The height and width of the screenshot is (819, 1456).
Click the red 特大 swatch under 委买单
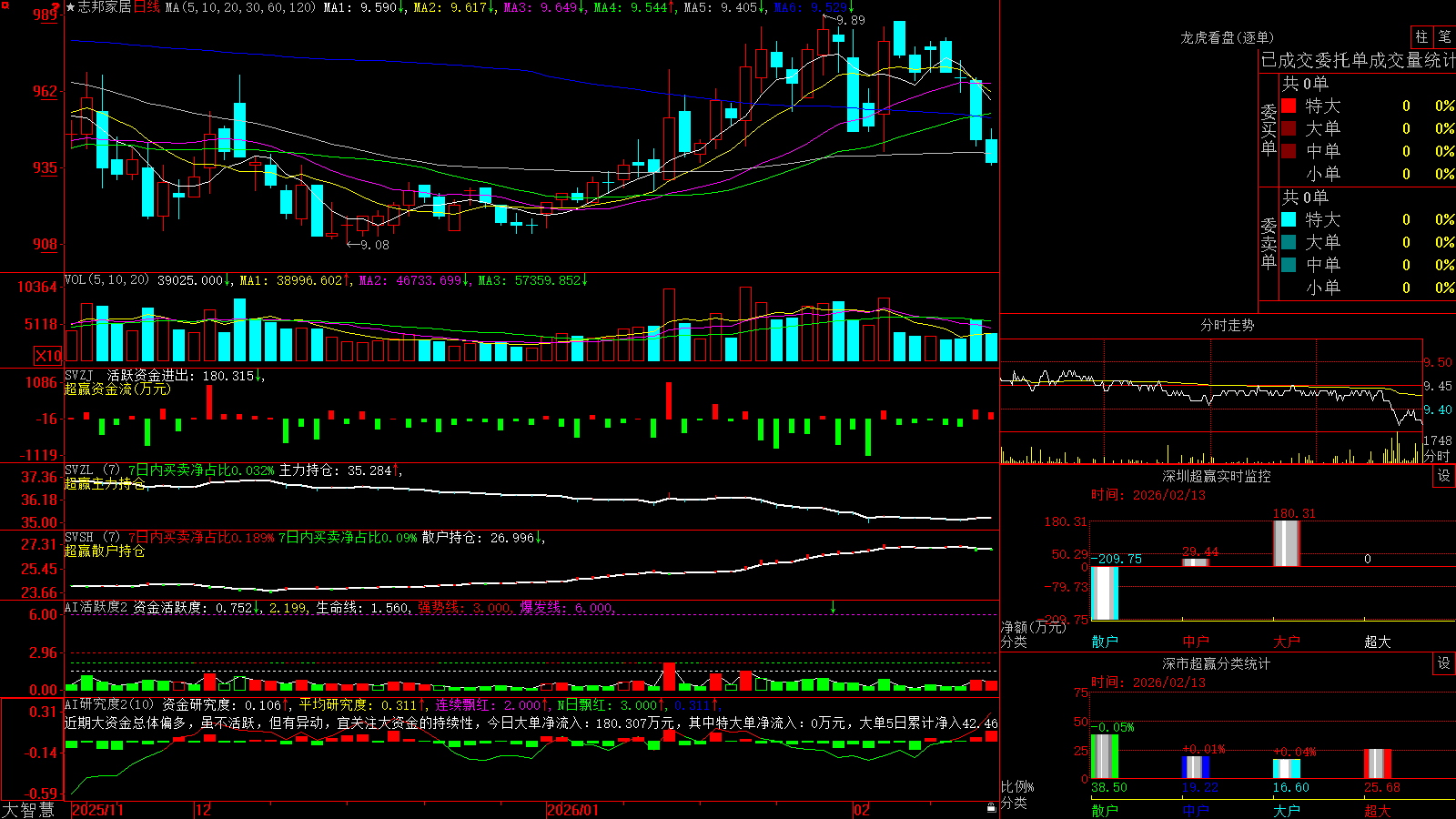click(x=1289, y=106)
